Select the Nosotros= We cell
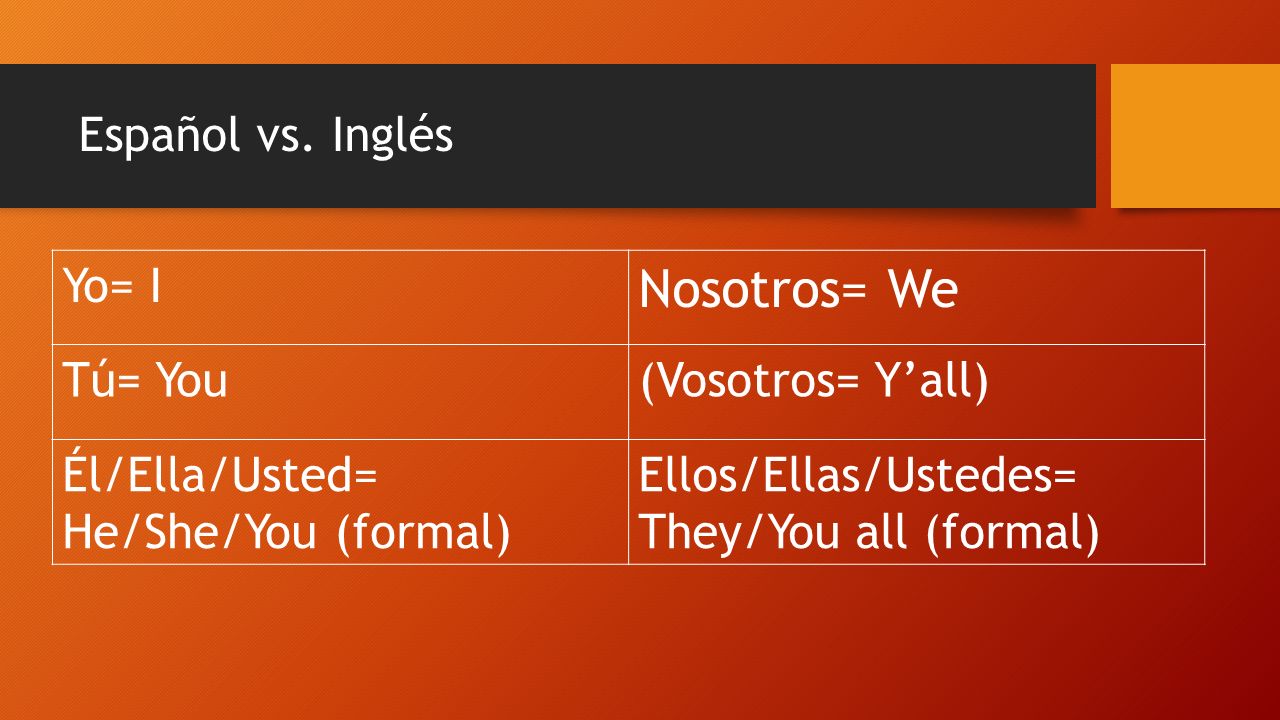The height and width of the screenshot is (720, 1280). tap(917, 297)
